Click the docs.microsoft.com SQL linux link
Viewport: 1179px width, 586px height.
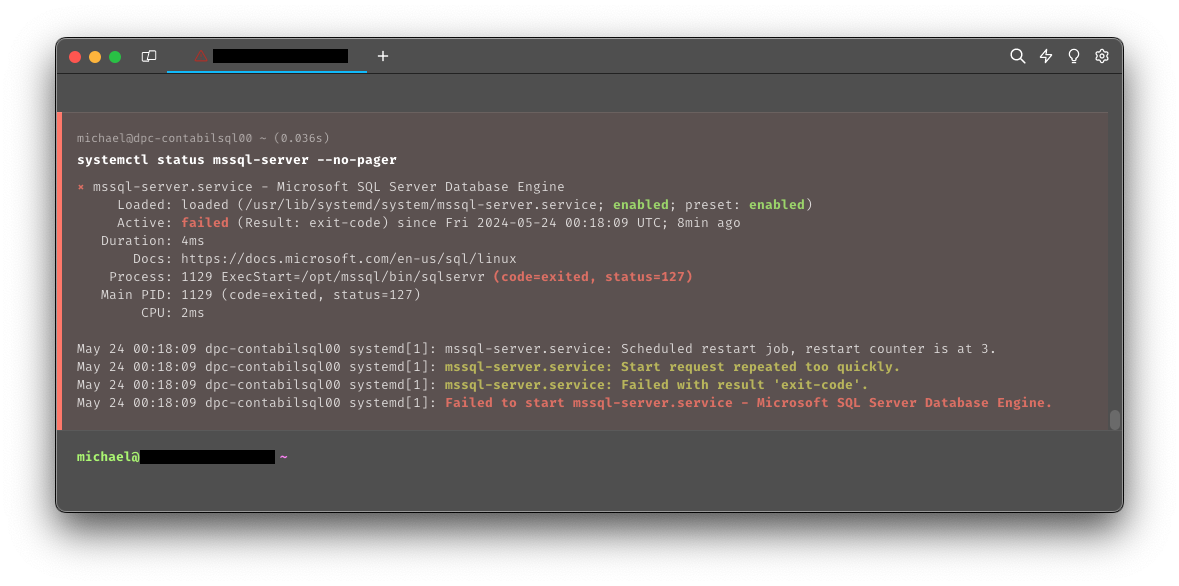349,259
